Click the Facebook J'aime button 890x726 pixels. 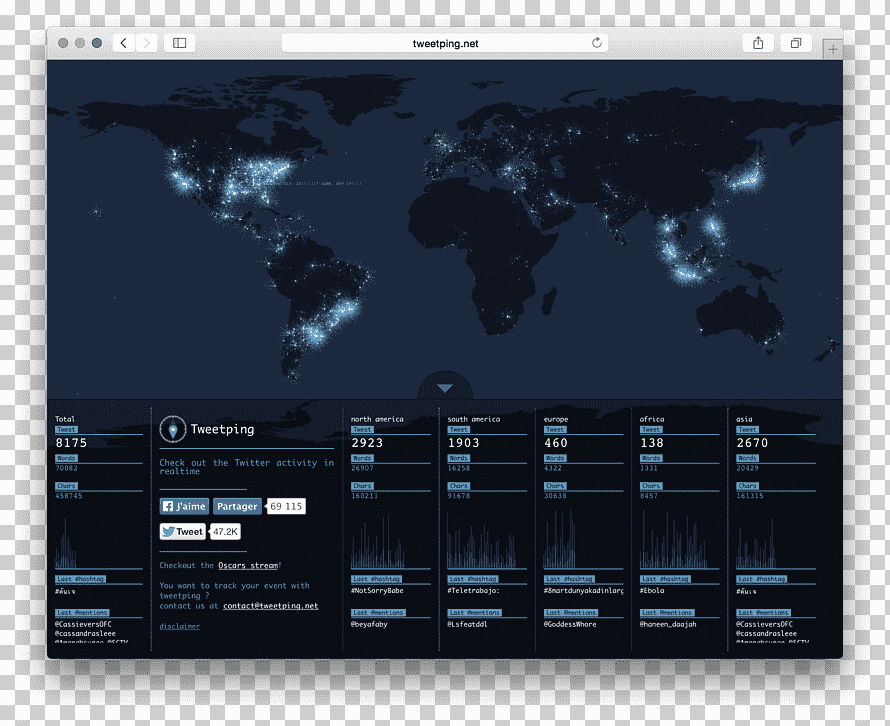coord(184,506)
